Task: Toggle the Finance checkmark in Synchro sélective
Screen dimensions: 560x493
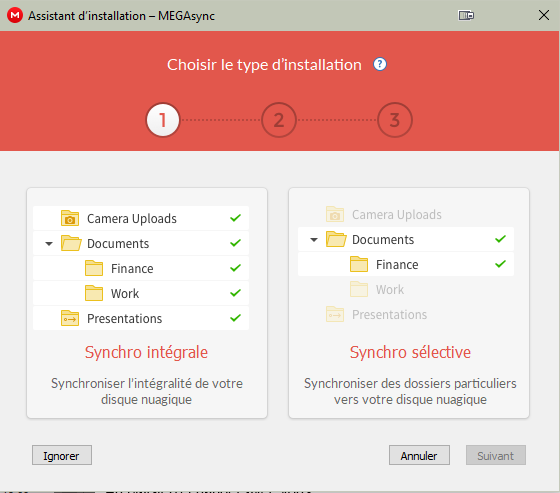Action: coord(500,264)
